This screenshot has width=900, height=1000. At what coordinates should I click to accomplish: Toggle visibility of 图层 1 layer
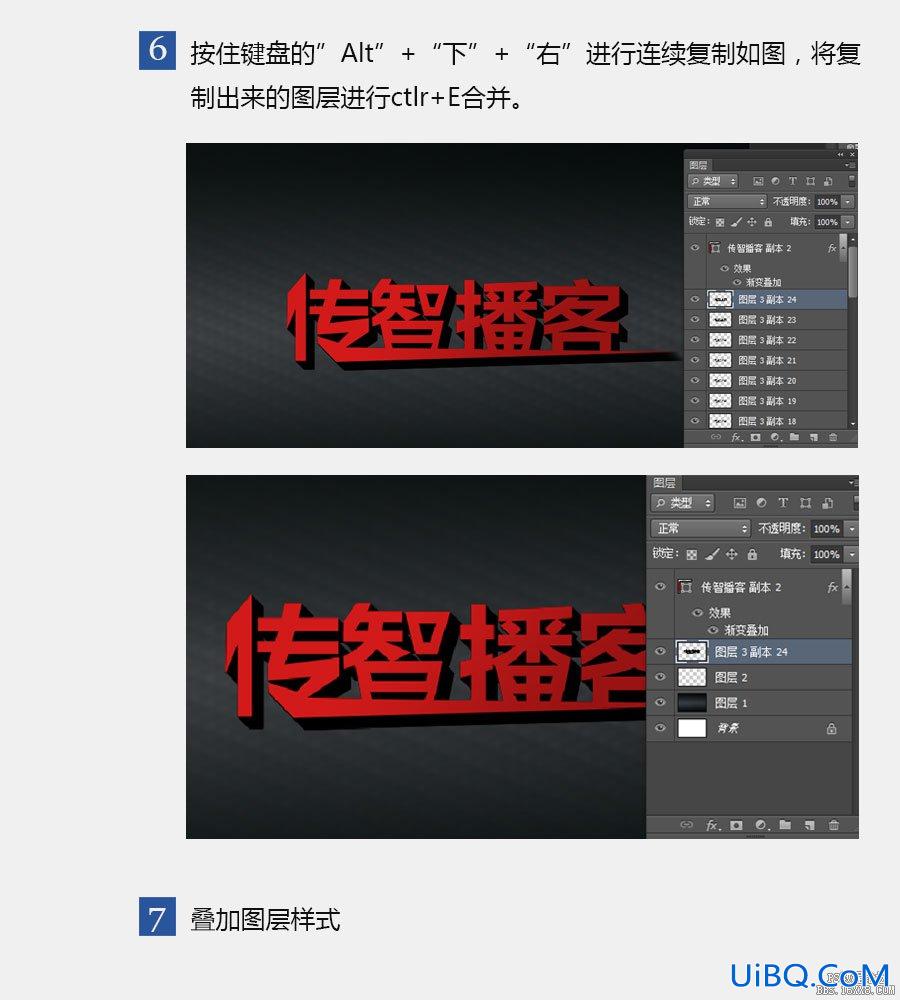661,702
